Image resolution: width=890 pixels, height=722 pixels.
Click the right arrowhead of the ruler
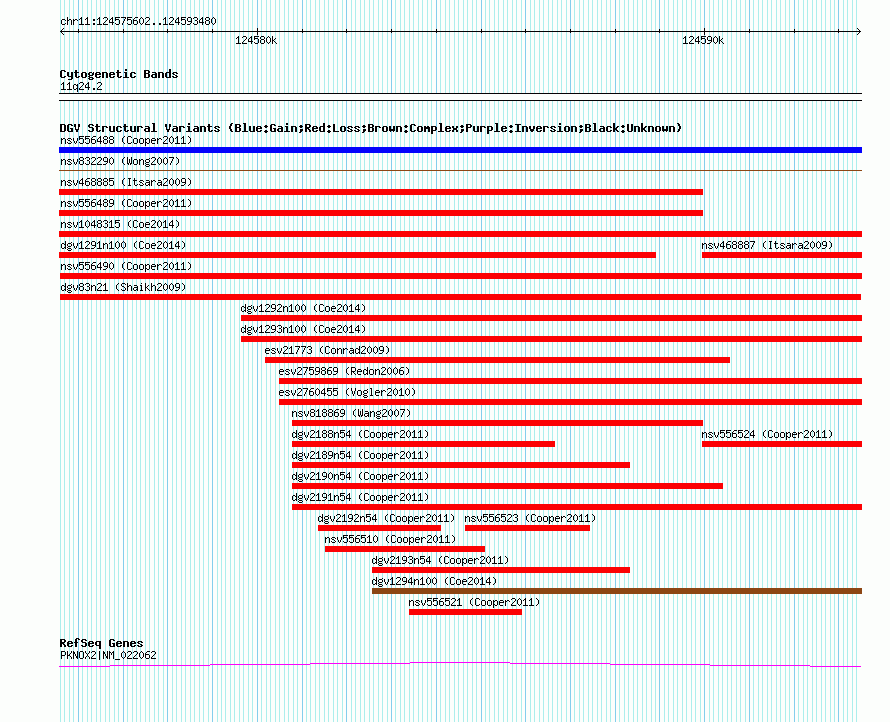859,31
